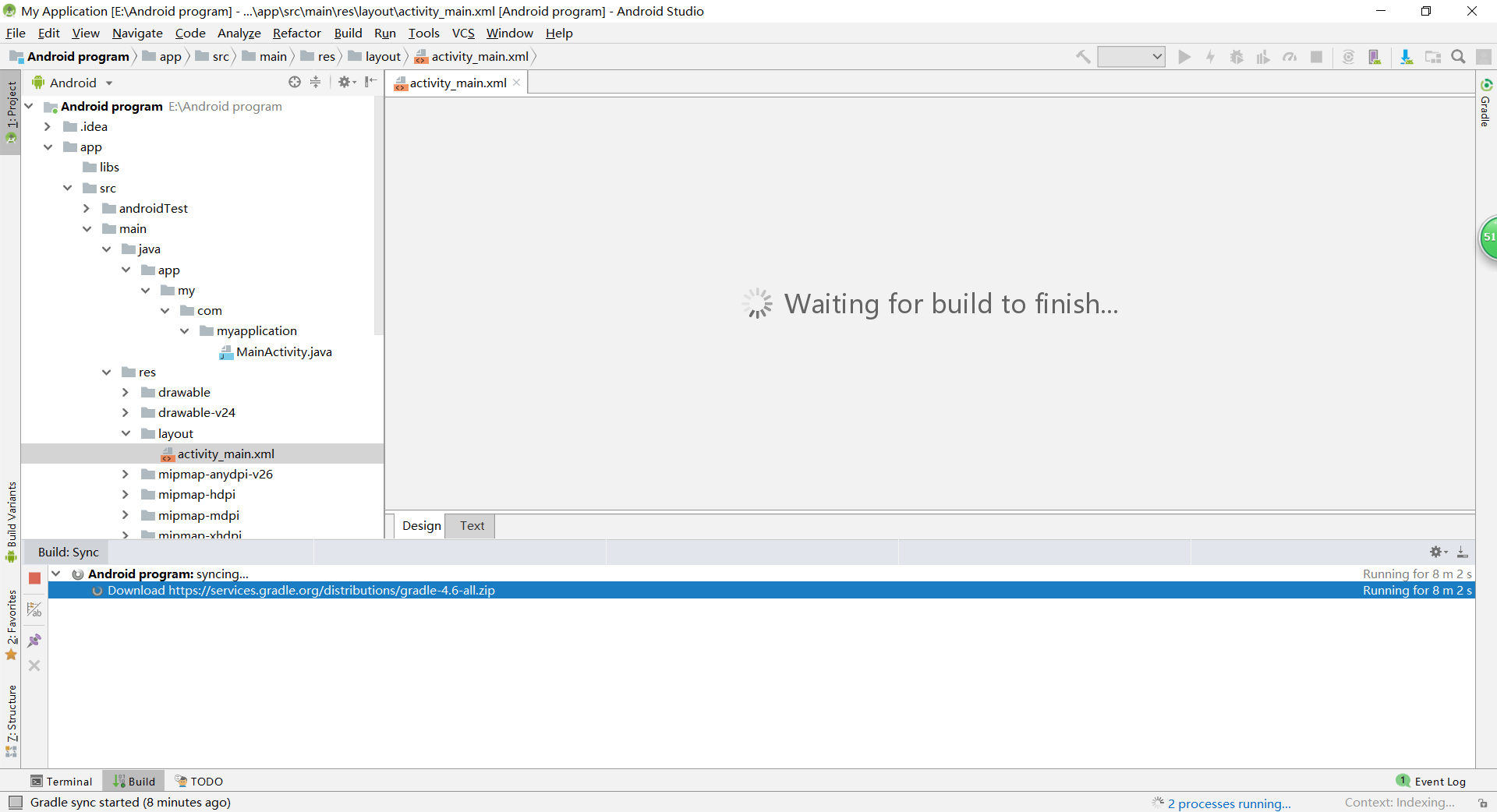1497x812 pixels.
Task: Expand the drawable-v24 folder
Action: click(126, 413)
